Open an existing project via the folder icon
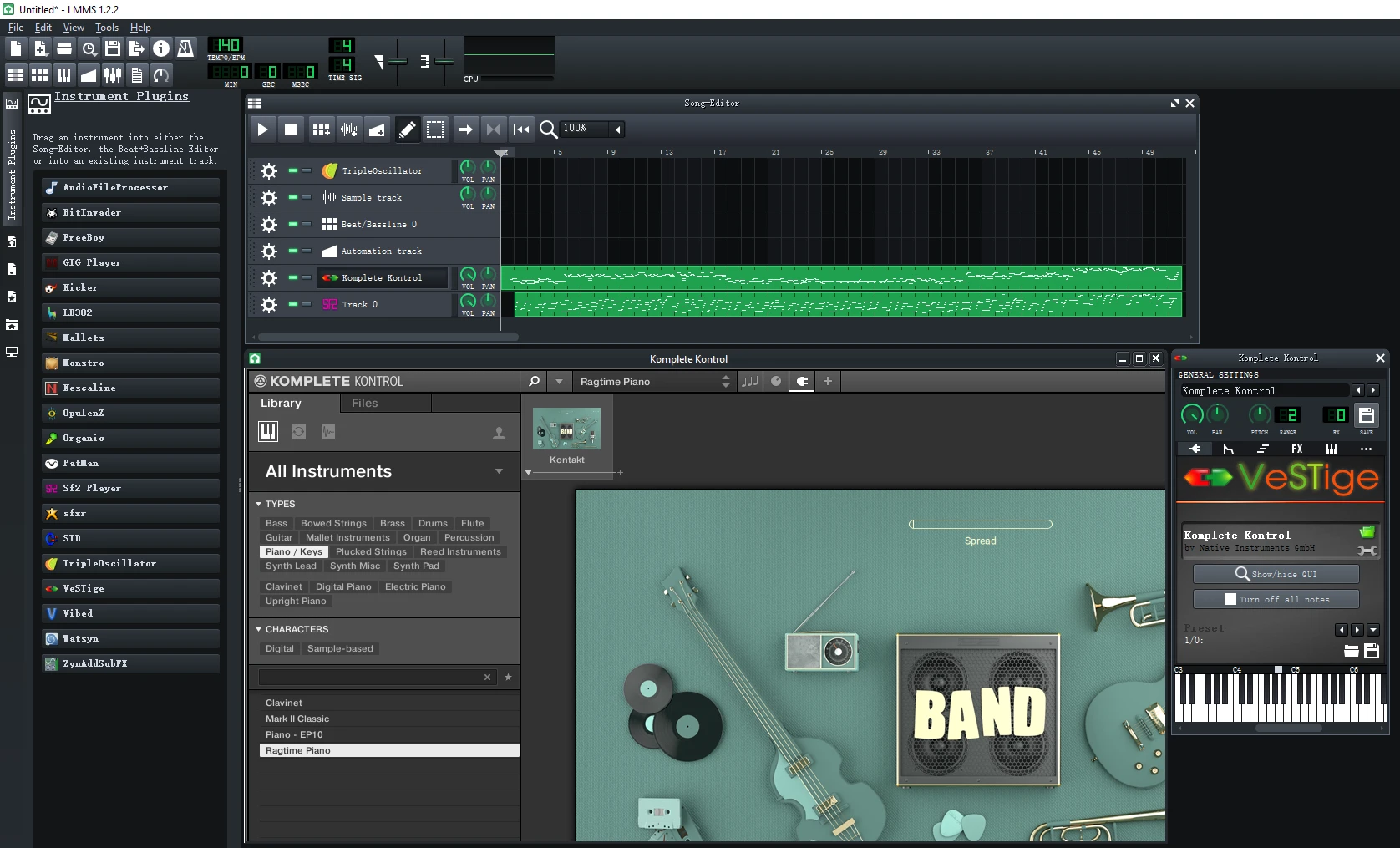Viewport: 1400px width, 848px height. [64, 48]
